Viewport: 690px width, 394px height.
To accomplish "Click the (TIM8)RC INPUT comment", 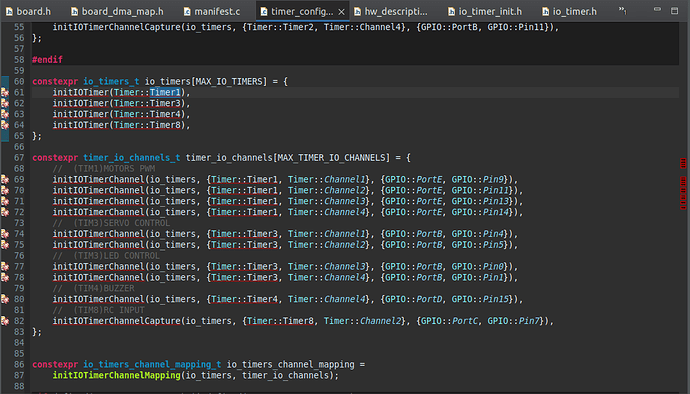I will click(x=109, y=310).
